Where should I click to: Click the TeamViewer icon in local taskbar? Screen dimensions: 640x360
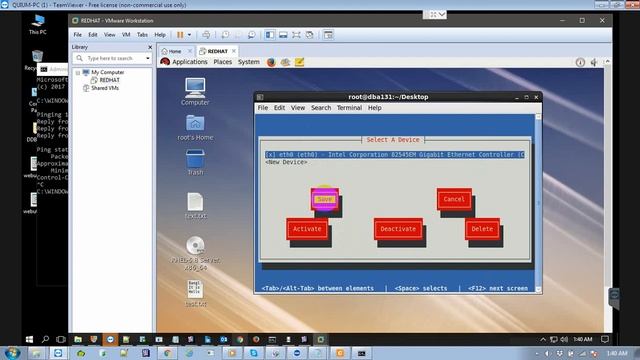coord(58,353)
